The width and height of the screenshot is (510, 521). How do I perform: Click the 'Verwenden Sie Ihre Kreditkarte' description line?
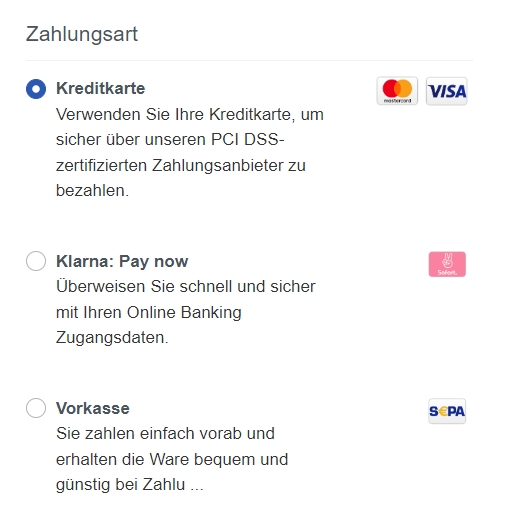pos(190,114)
